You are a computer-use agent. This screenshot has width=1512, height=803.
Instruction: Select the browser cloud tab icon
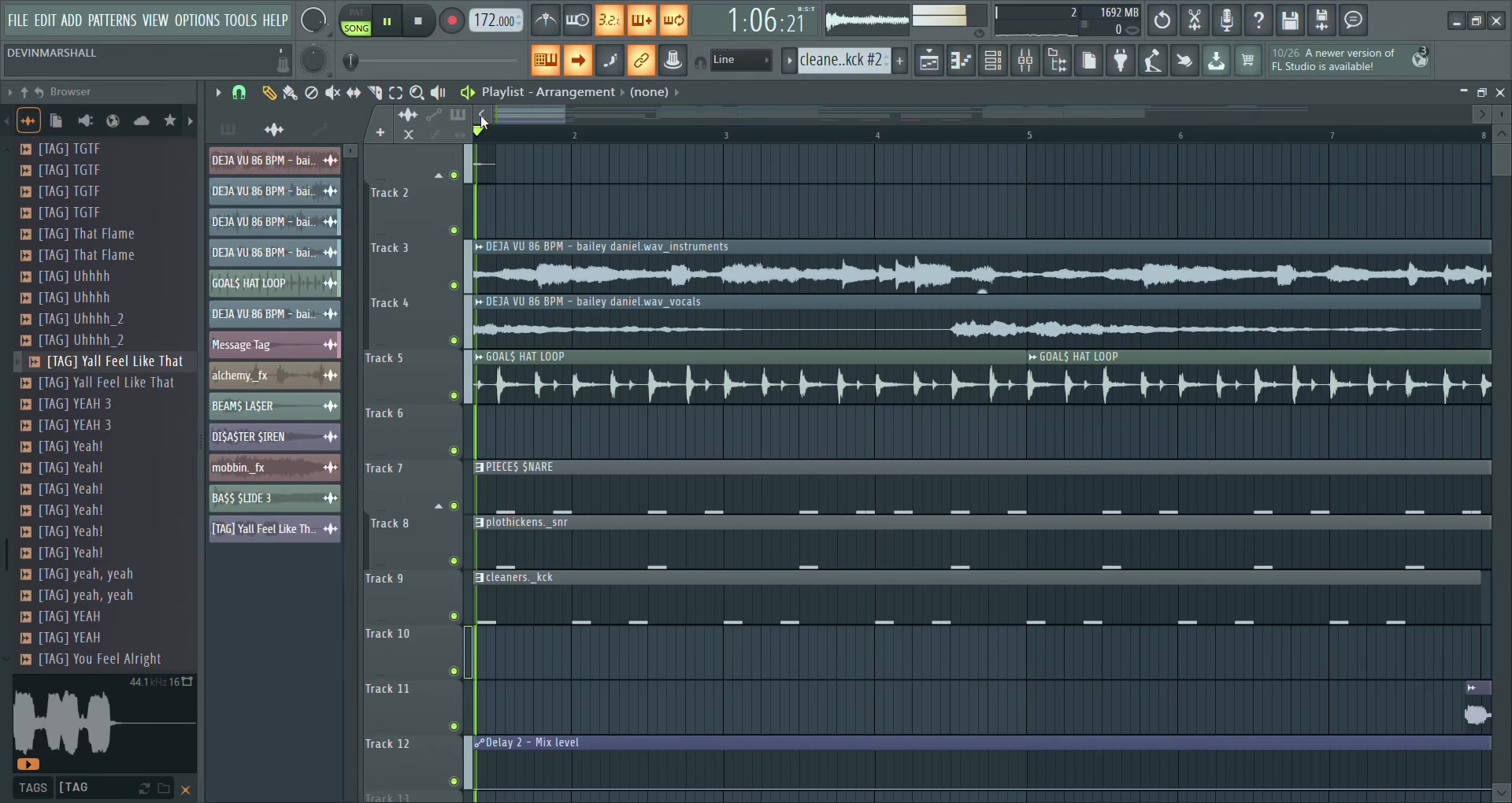[x=142, y=121]
